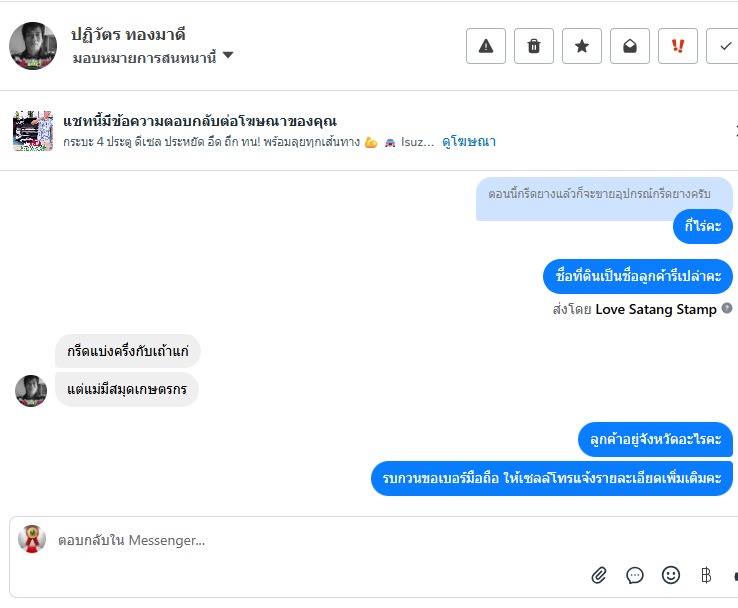Click the baht payment icon
The image size is (738, 608).
(706, 575)
